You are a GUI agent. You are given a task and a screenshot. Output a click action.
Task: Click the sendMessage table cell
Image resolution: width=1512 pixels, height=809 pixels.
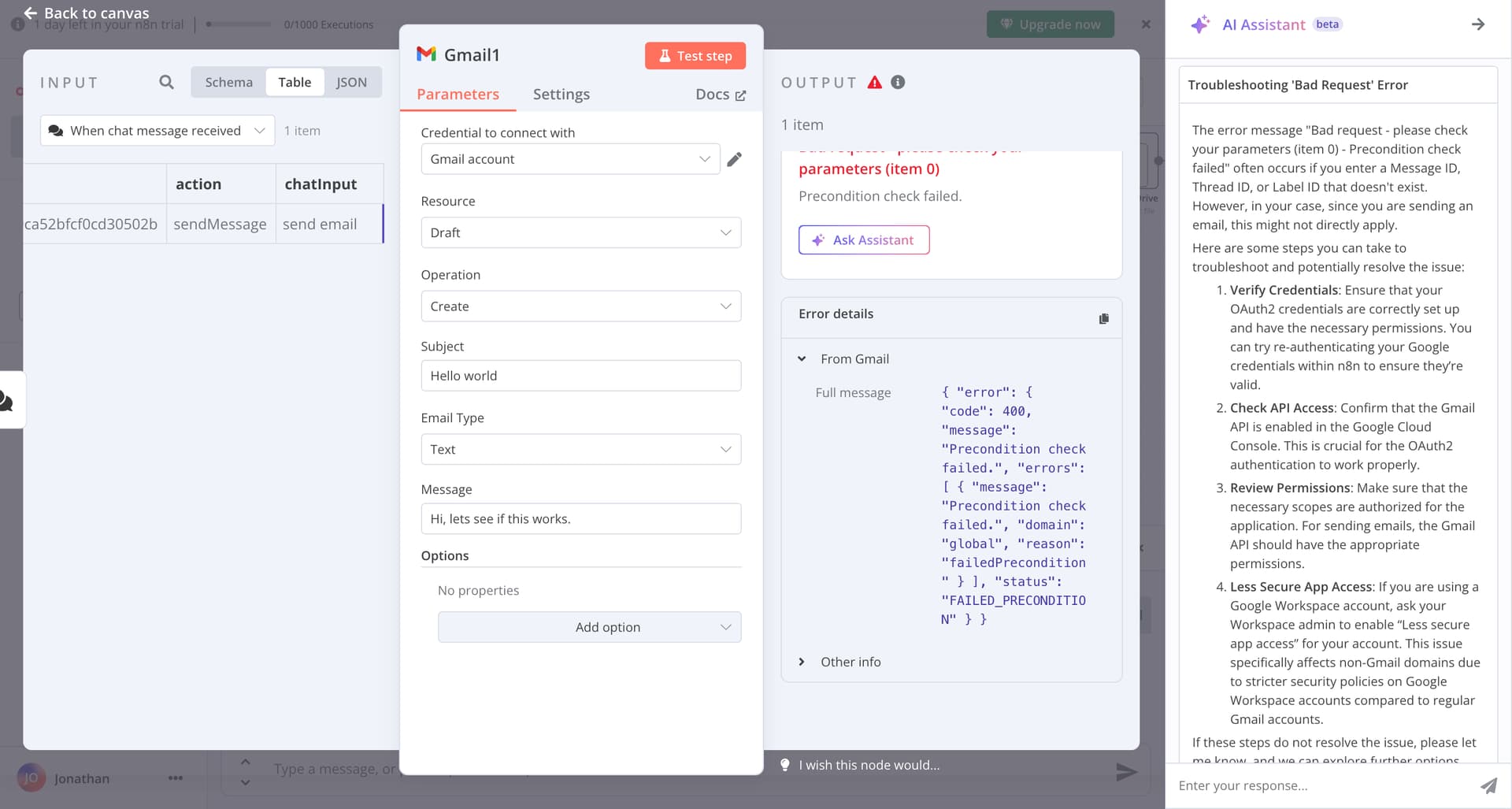coord(220,224)
